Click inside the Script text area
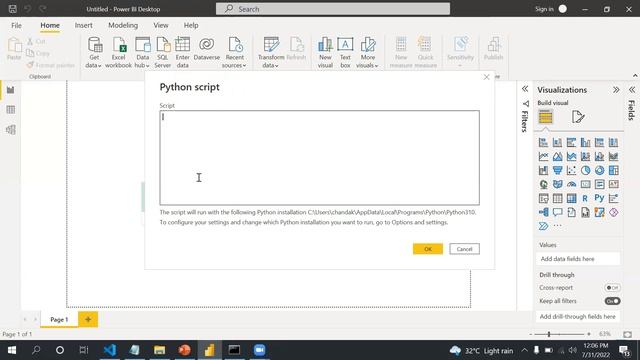The width and height of the screenshot is (640, 360). [x=320, y=158]
